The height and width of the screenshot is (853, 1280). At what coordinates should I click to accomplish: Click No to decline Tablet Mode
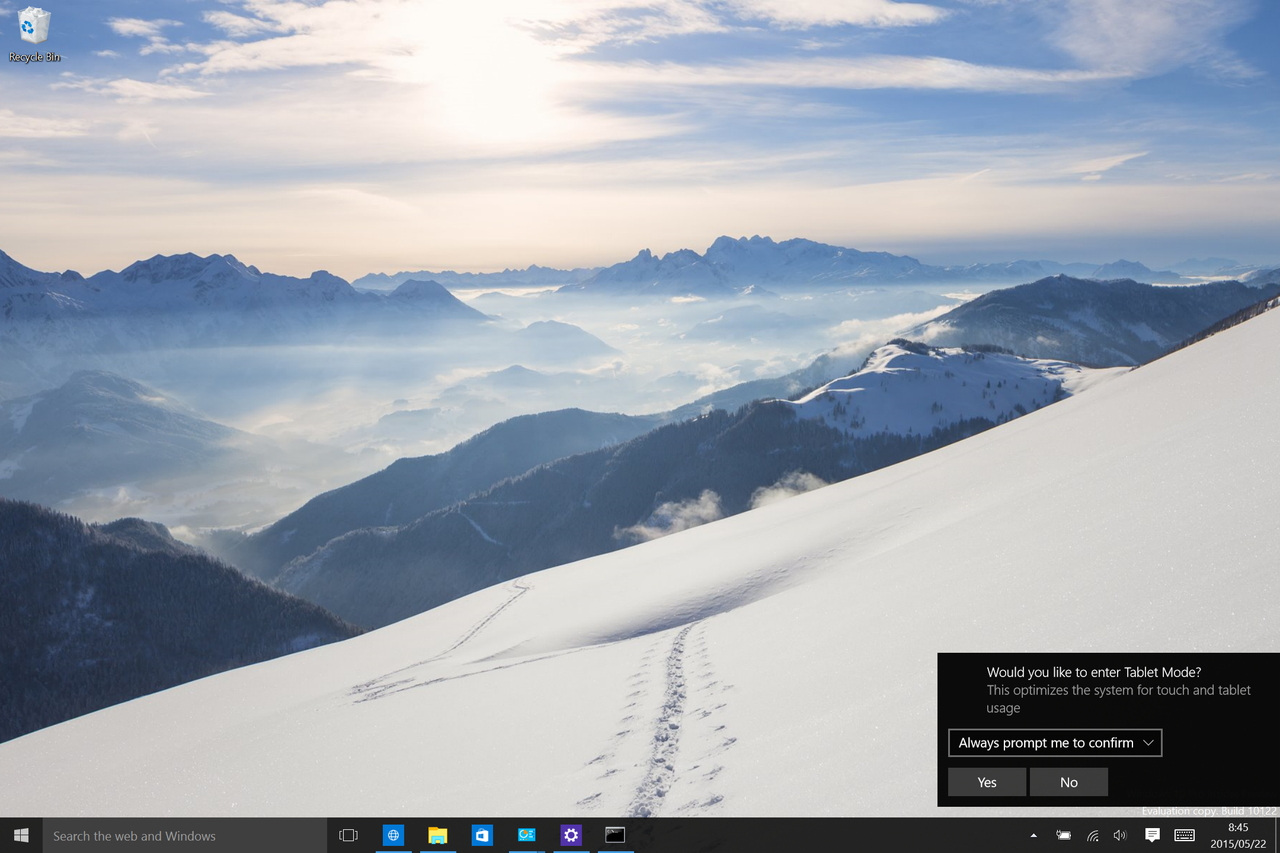[x=1069, y=782]
